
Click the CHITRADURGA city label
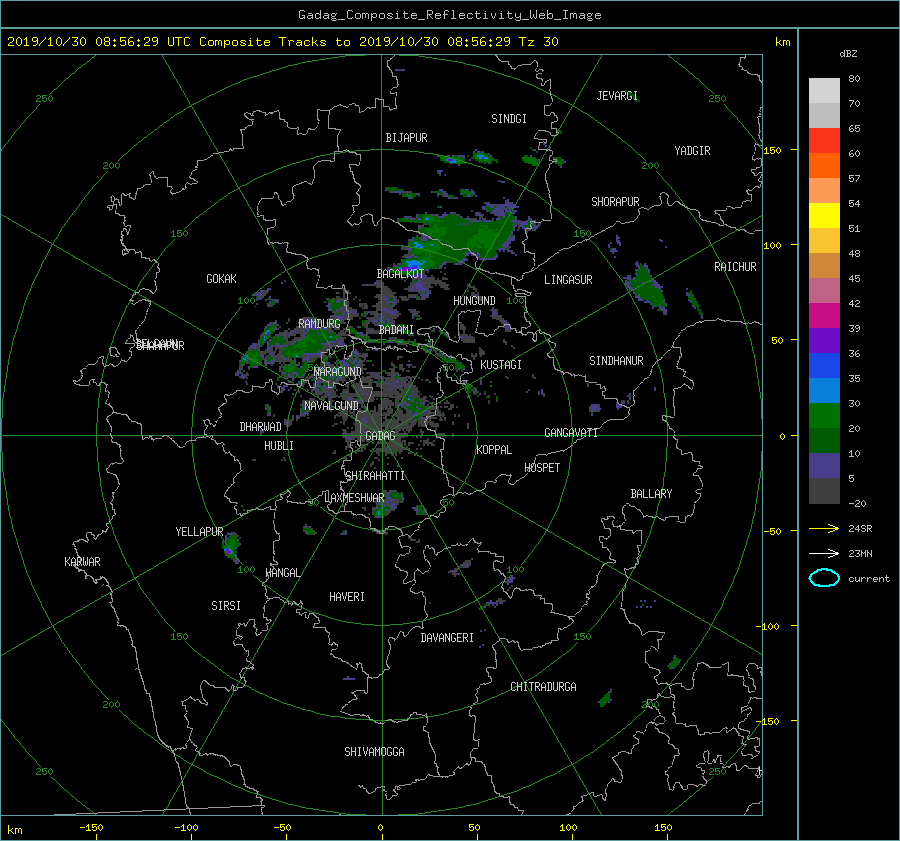coord(544,687)
